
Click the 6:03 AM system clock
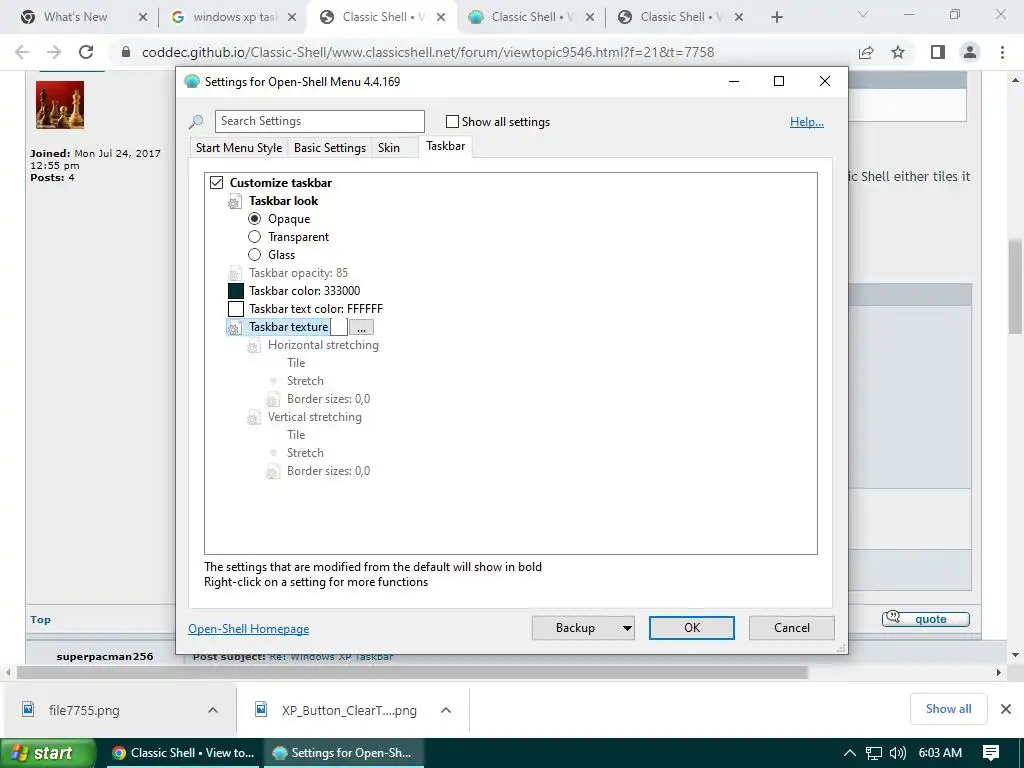click(x=940, y=753)
